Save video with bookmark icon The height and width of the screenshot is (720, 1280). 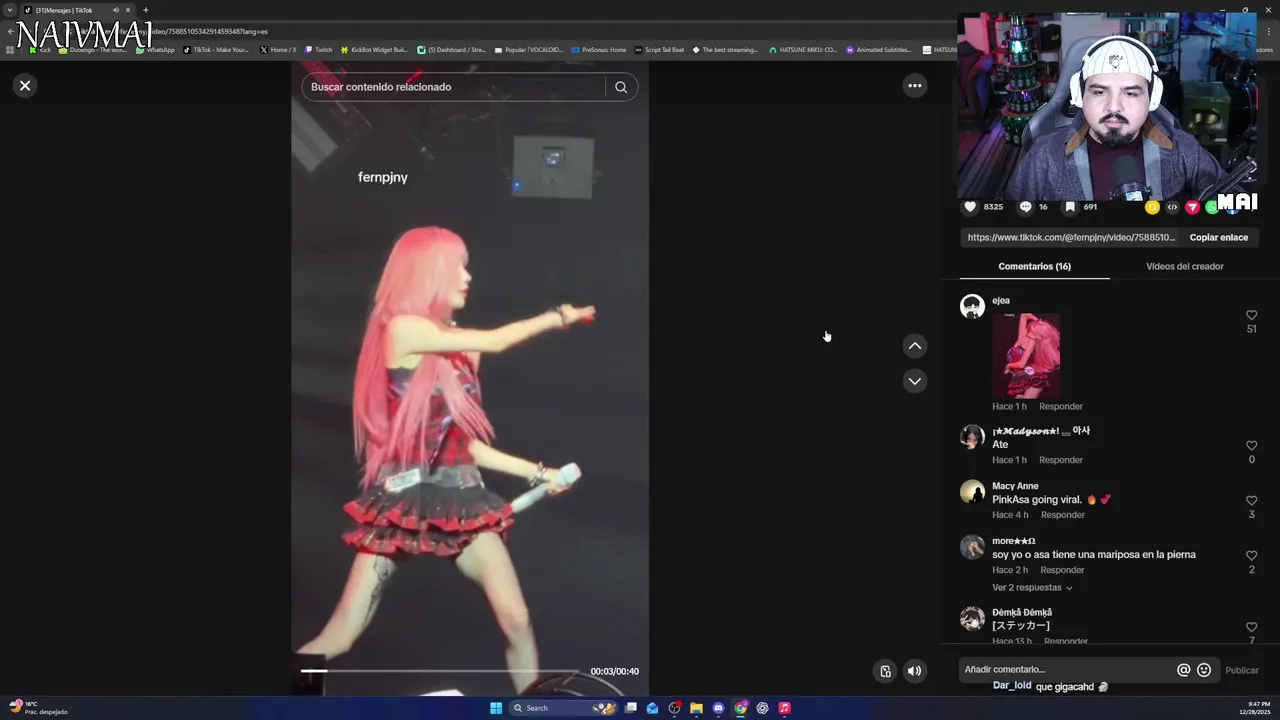1070,207
